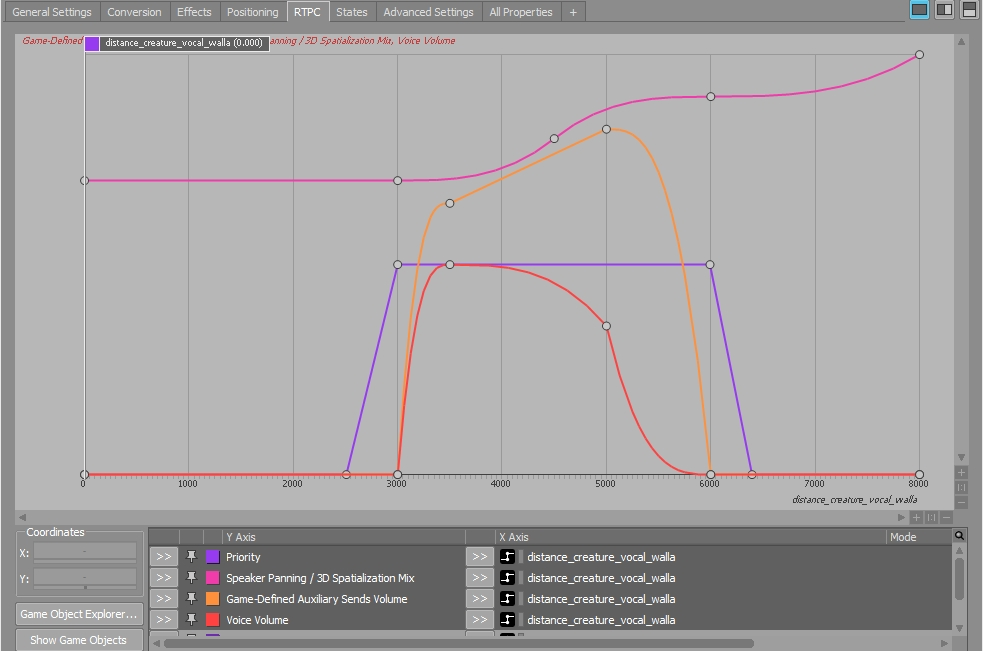Click the Game Parameter icon on the Voice Volume row
Viewport: 983px width, 651px height.
[x=507, y=620]
